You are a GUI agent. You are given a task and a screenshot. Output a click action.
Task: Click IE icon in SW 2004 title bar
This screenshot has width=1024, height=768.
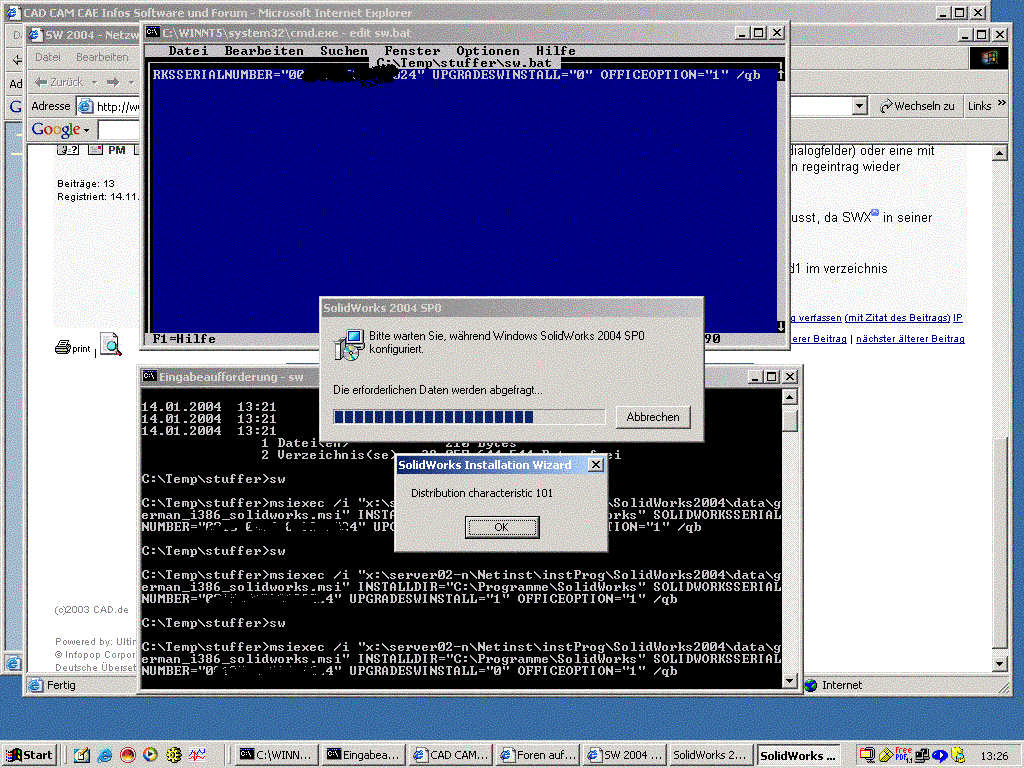tap(35, 35)
